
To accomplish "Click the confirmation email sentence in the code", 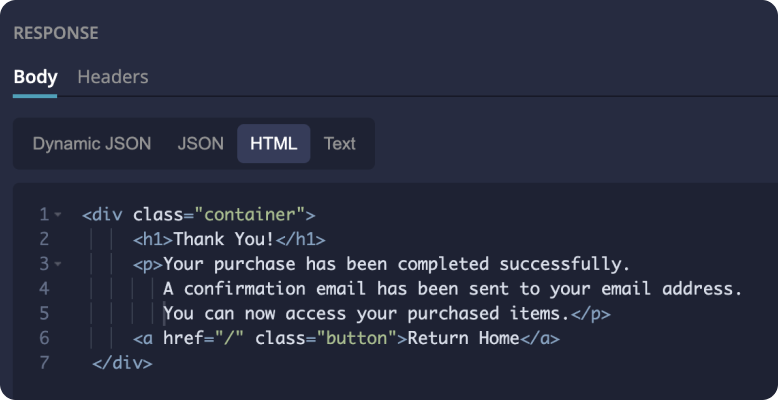I will tap(452, 289).
